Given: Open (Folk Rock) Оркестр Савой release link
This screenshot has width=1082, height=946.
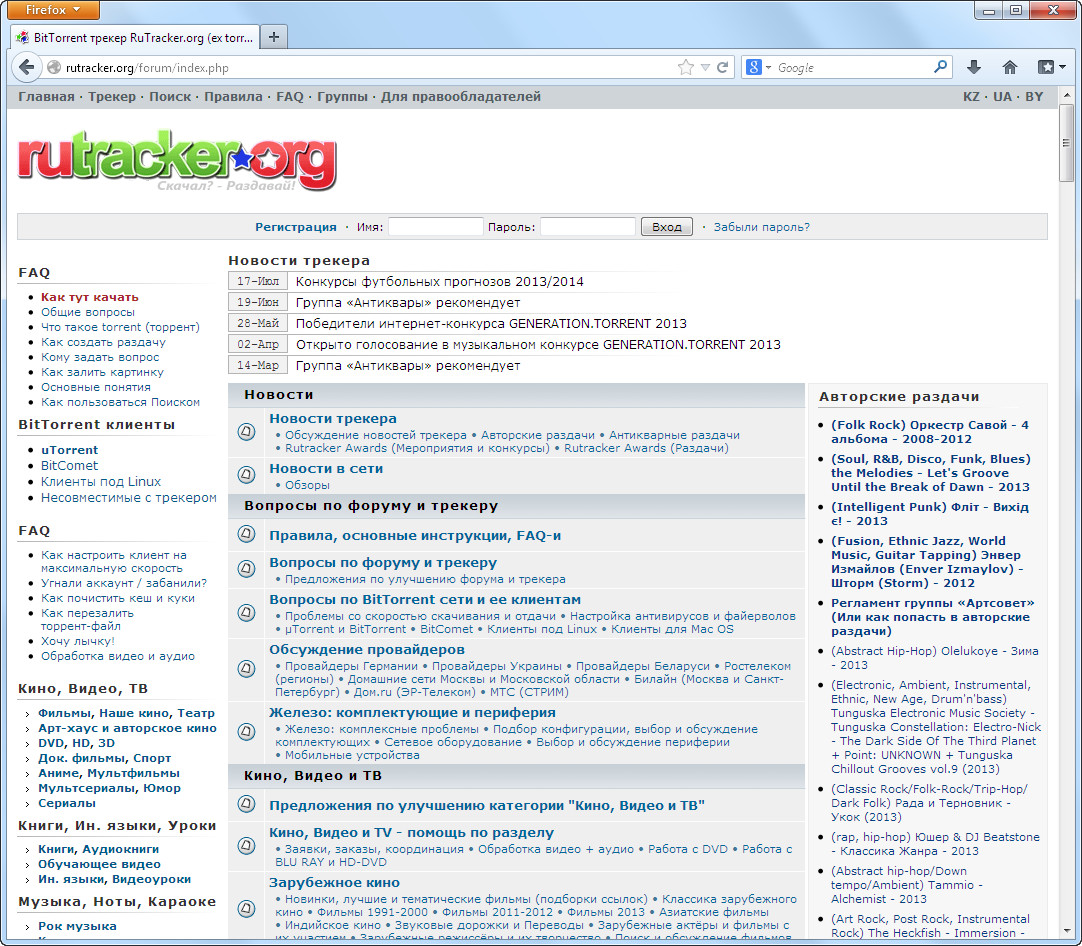Looking at the screenshot, I should click(x=929, y=432).
